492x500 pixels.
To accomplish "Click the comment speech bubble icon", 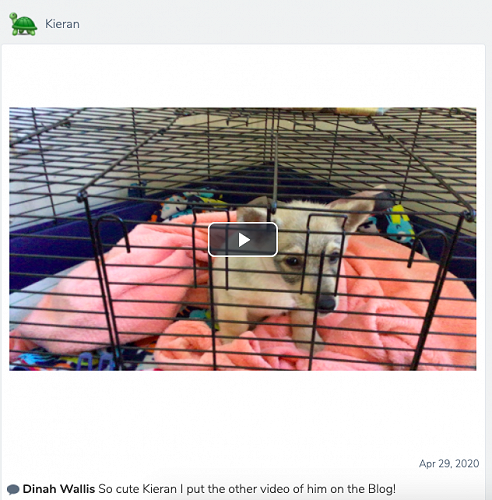I will [x=13, y=489].
